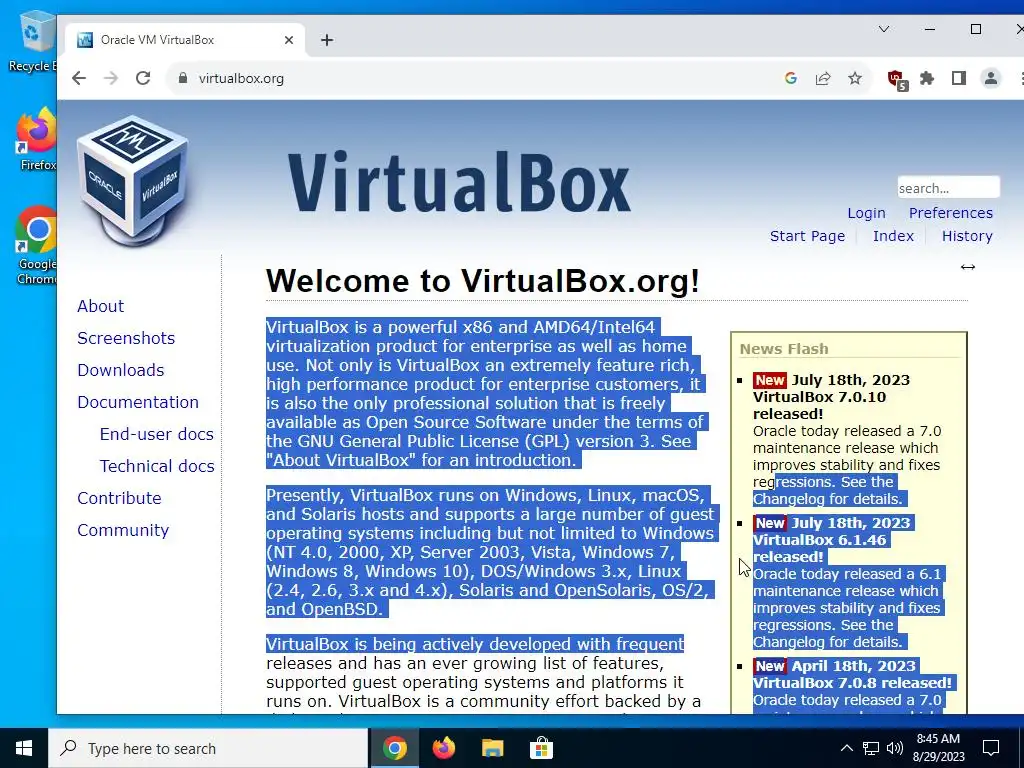Click the VirtualBox cube logo
This screenshot has width=1024, height=768.
(133, 180)
